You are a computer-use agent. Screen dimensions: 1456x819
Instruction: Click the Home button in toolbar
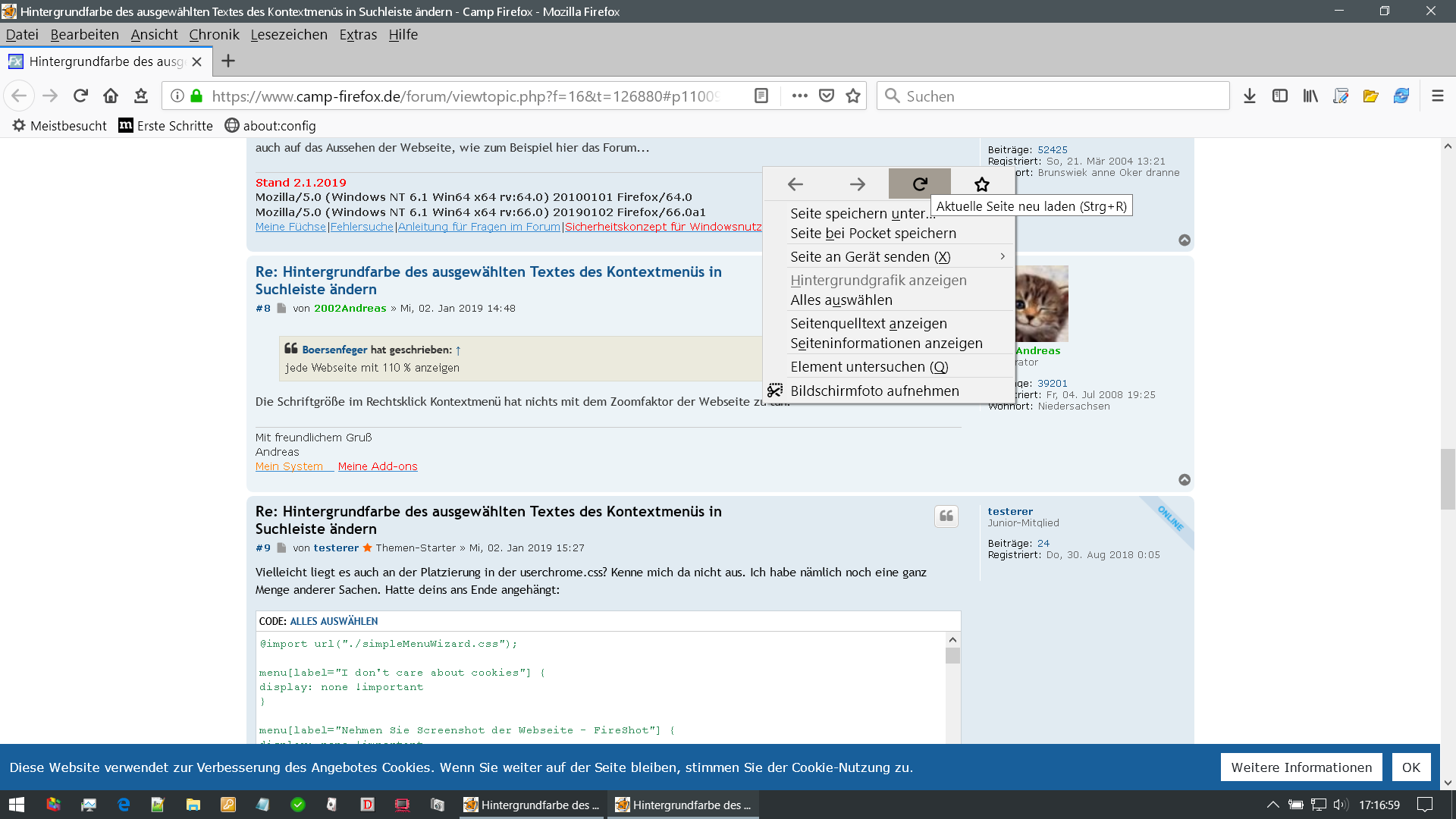coord(111,96)
